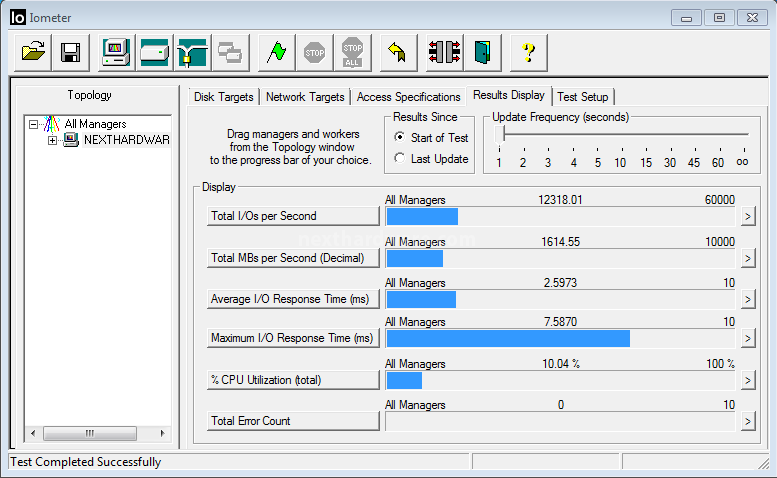The image size is (777, 478).
Task: Click the 12318.01 I/Os value
Action: point(560,200)
